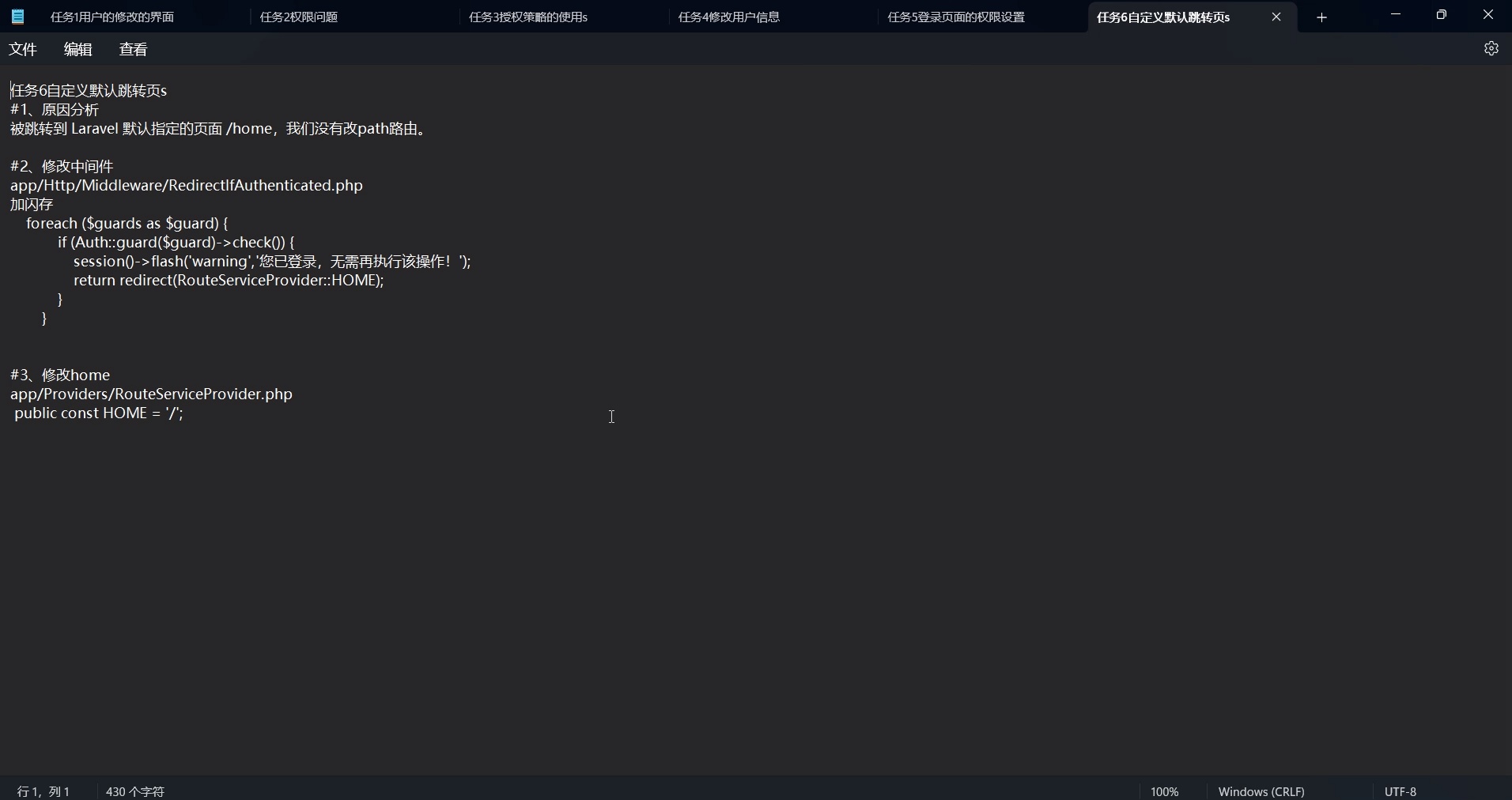Open the settings gear icon
1512x800 pixels.
(1491, 49)
